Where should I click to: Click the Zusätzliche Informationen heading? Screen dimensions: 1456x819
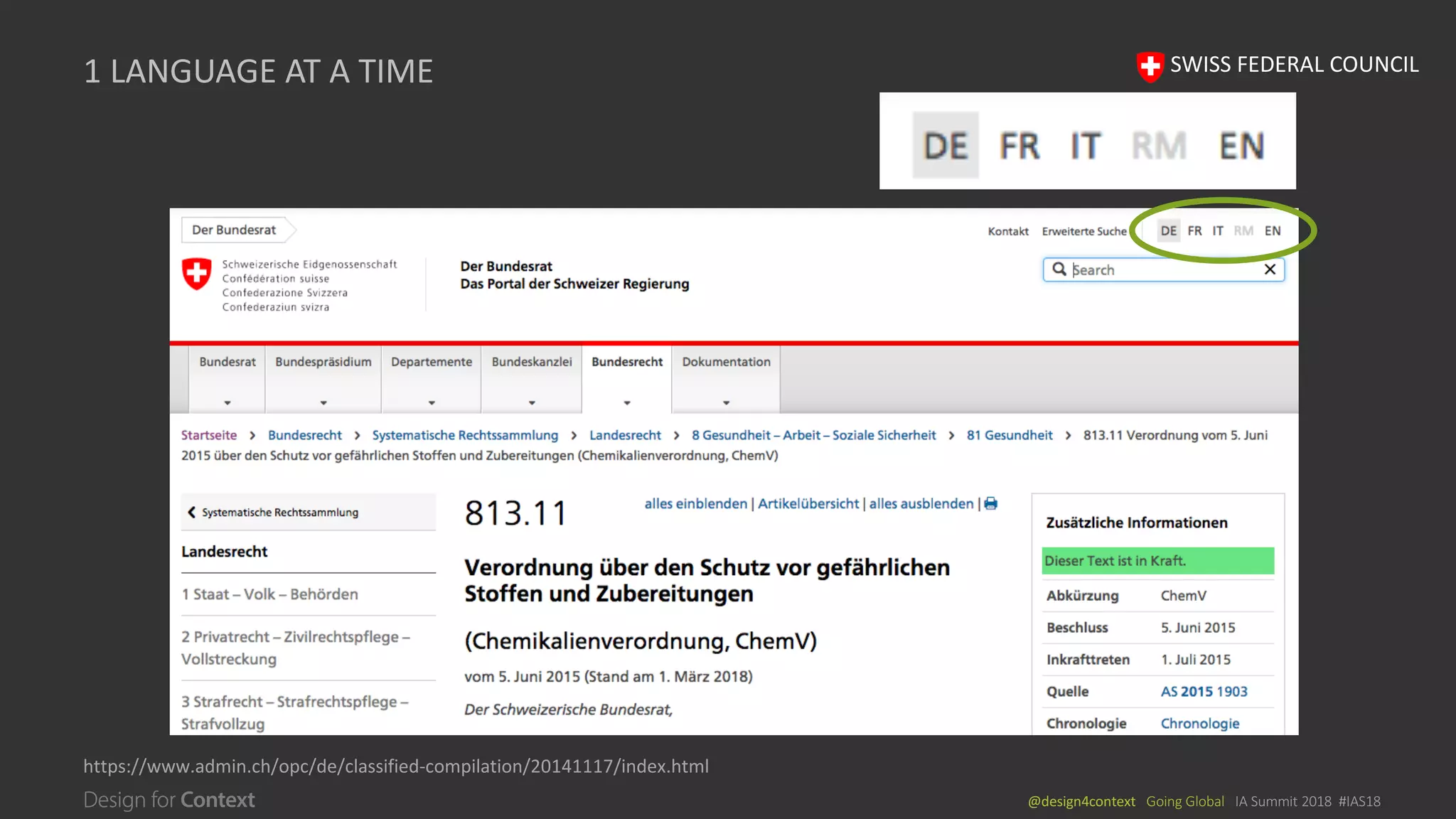[1137, 523]
